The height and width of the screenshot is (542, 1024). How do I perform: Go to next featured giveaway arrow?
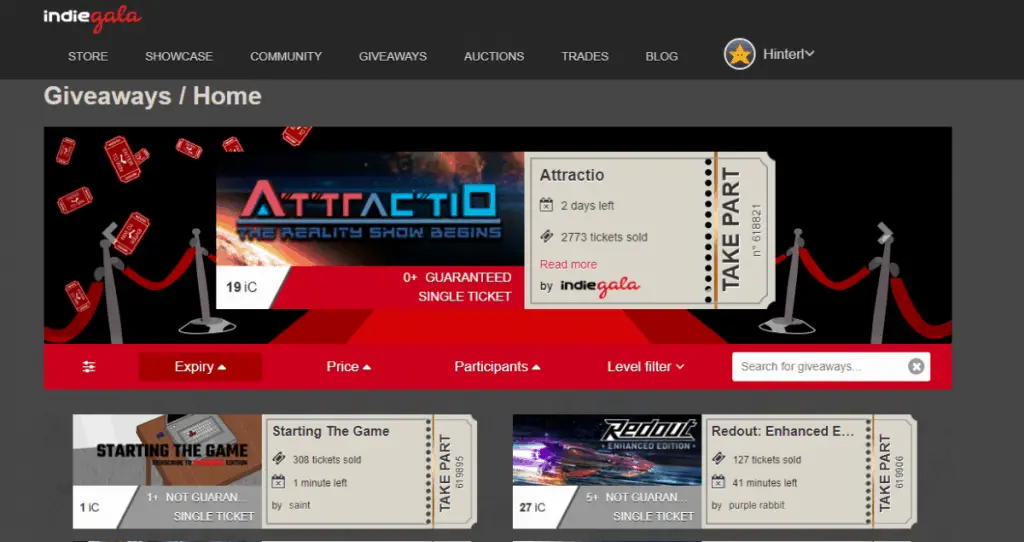pos(885,232)
